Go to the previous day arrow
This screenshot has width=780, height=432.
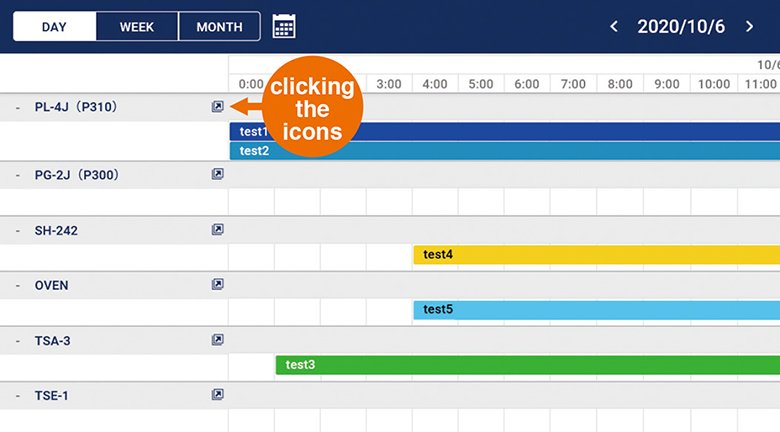614,26
